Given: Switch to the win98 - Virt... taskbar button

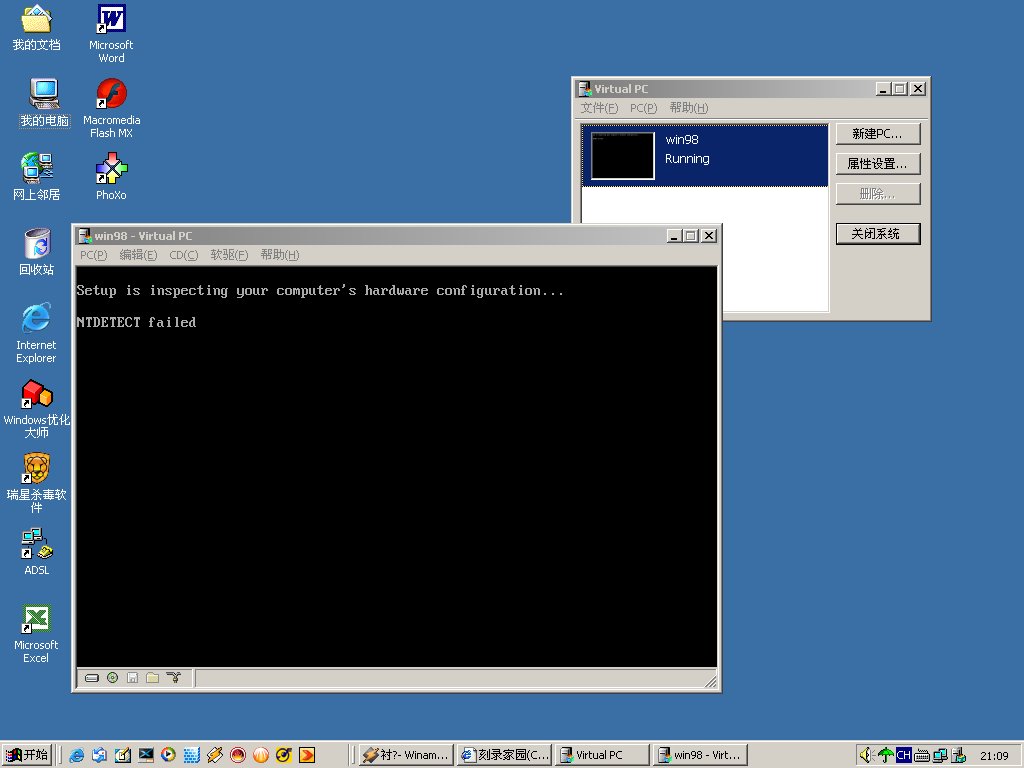Looking at the screenshot, I should (x=700, y=755).
